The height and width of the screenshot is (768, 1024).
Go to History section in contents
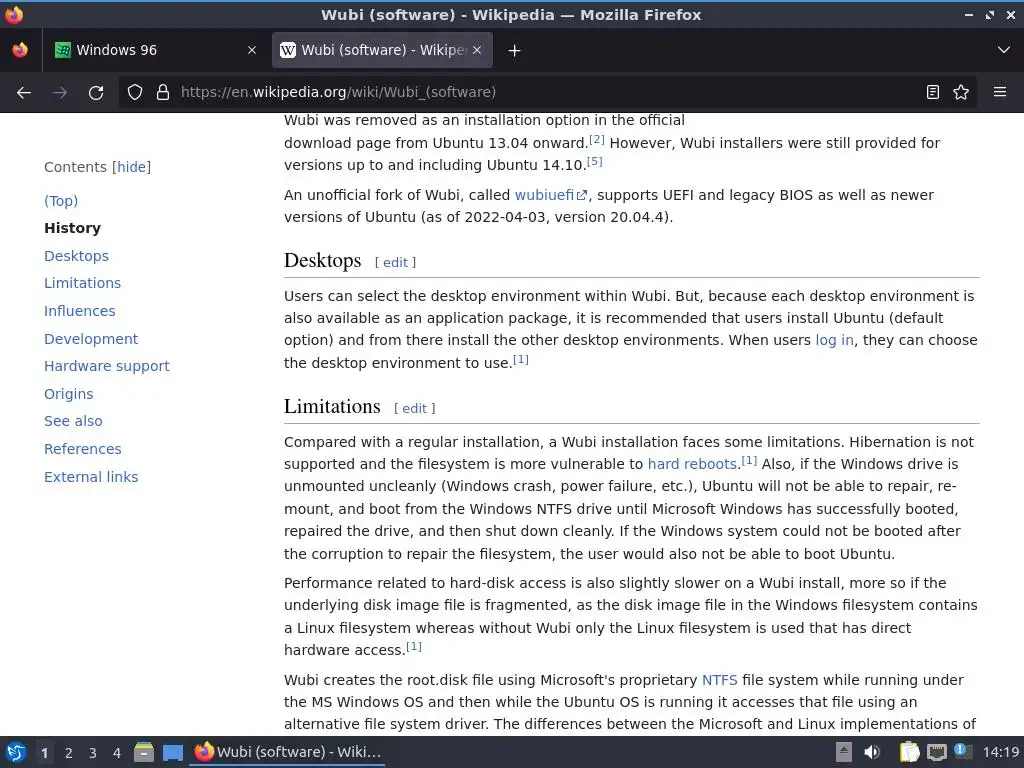point(72,228)
